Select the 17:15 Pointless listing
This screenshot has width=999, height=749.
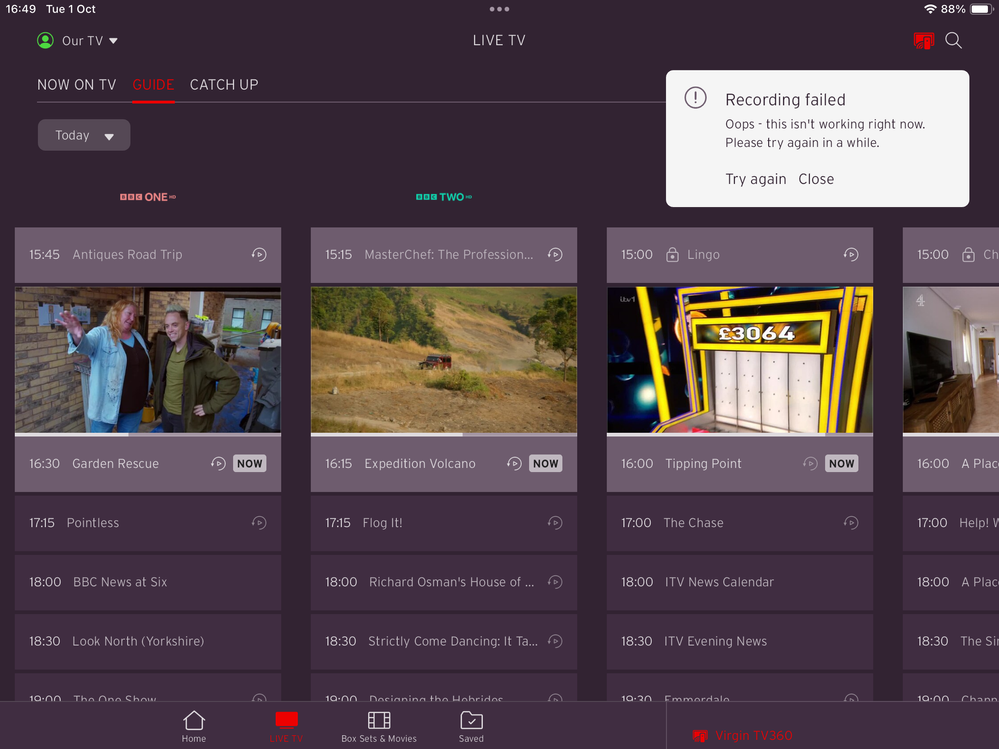148,523
